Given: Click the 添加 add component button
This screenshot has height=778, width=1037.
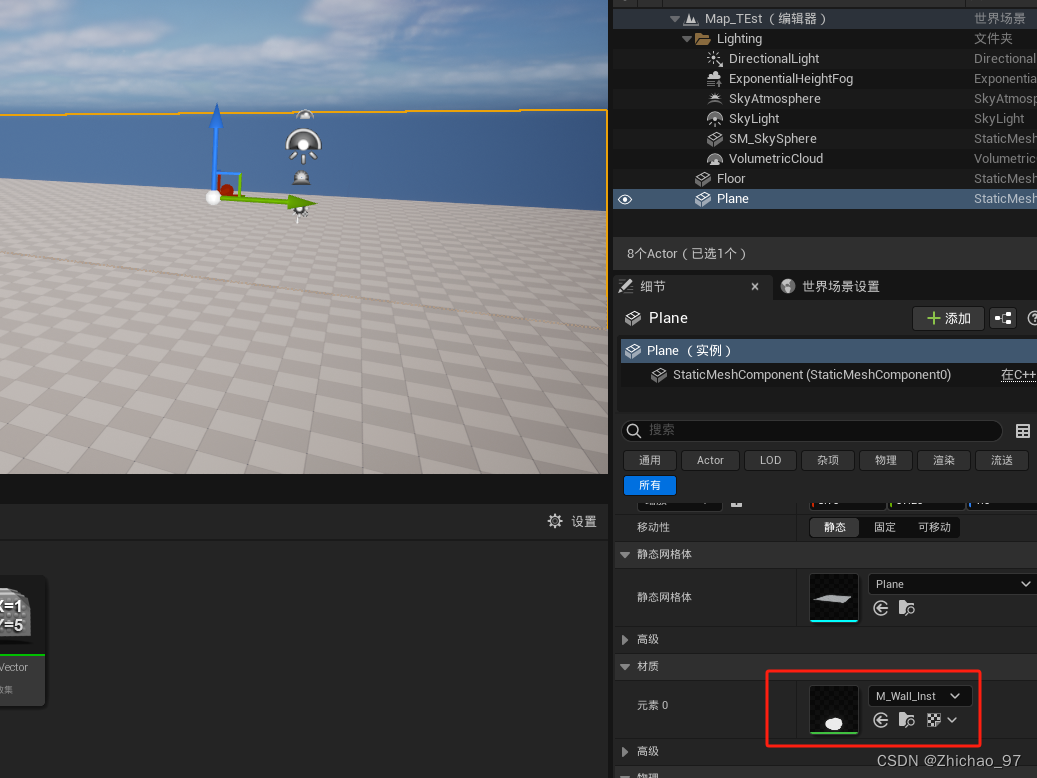Looking at the screenshot, I should pyautogui.click(x=948, y=318).
